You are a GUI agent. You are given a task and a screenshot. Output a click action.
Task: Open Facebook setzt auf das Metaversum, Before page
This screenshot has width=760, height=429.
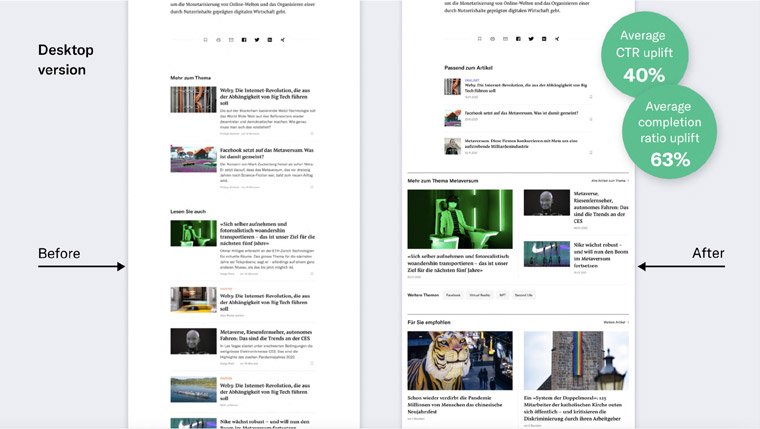tap(267, 154)
